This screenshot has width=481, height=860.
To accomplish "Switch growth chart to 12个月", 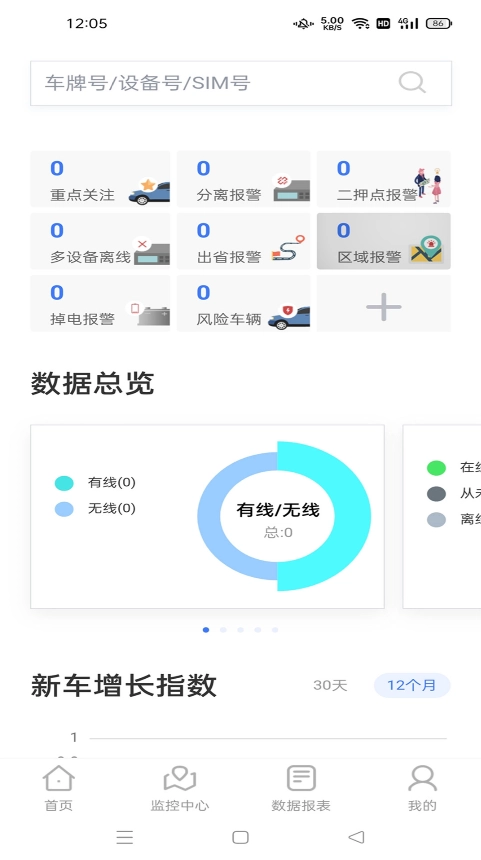I will click(412, 685).
